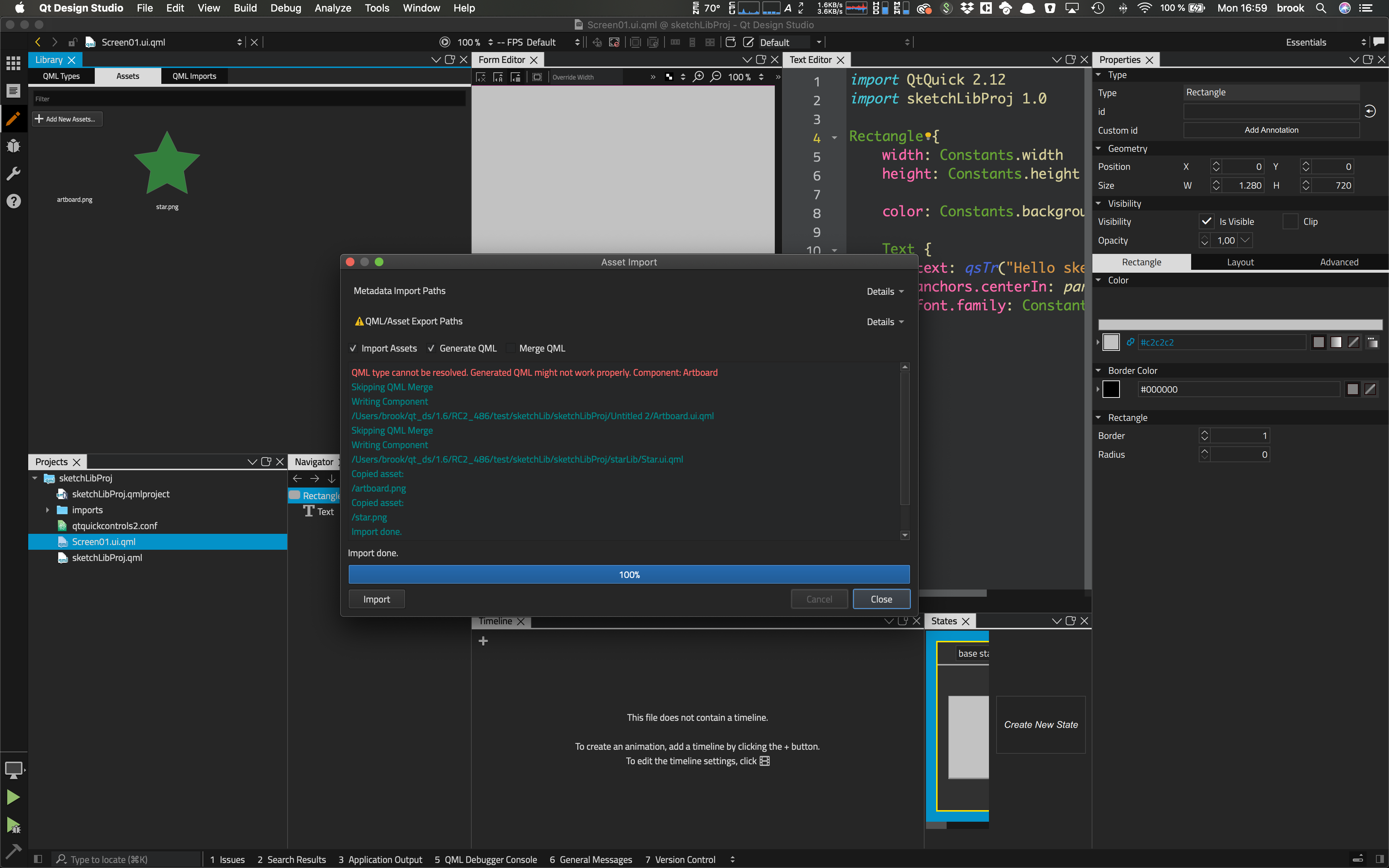Click Close button in Asset Import
This screenshot has height=868, width=1389.
coord(881,599)
